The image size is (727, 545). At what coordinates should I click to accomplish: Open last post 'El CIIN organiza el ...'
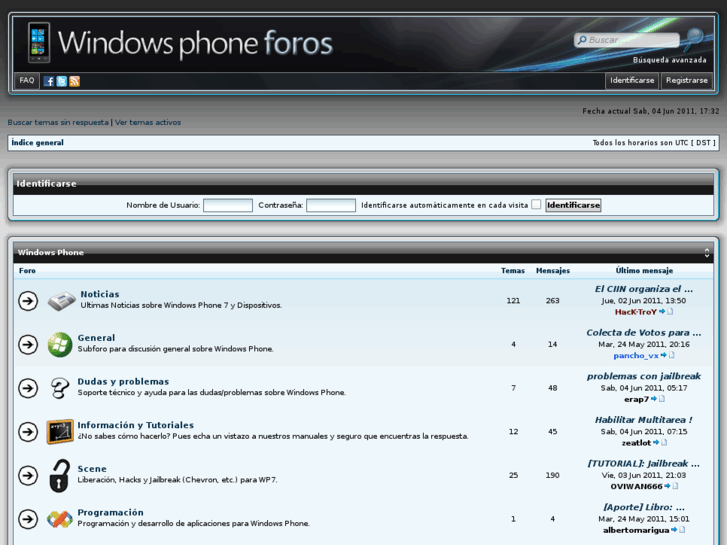coord(644,289)
